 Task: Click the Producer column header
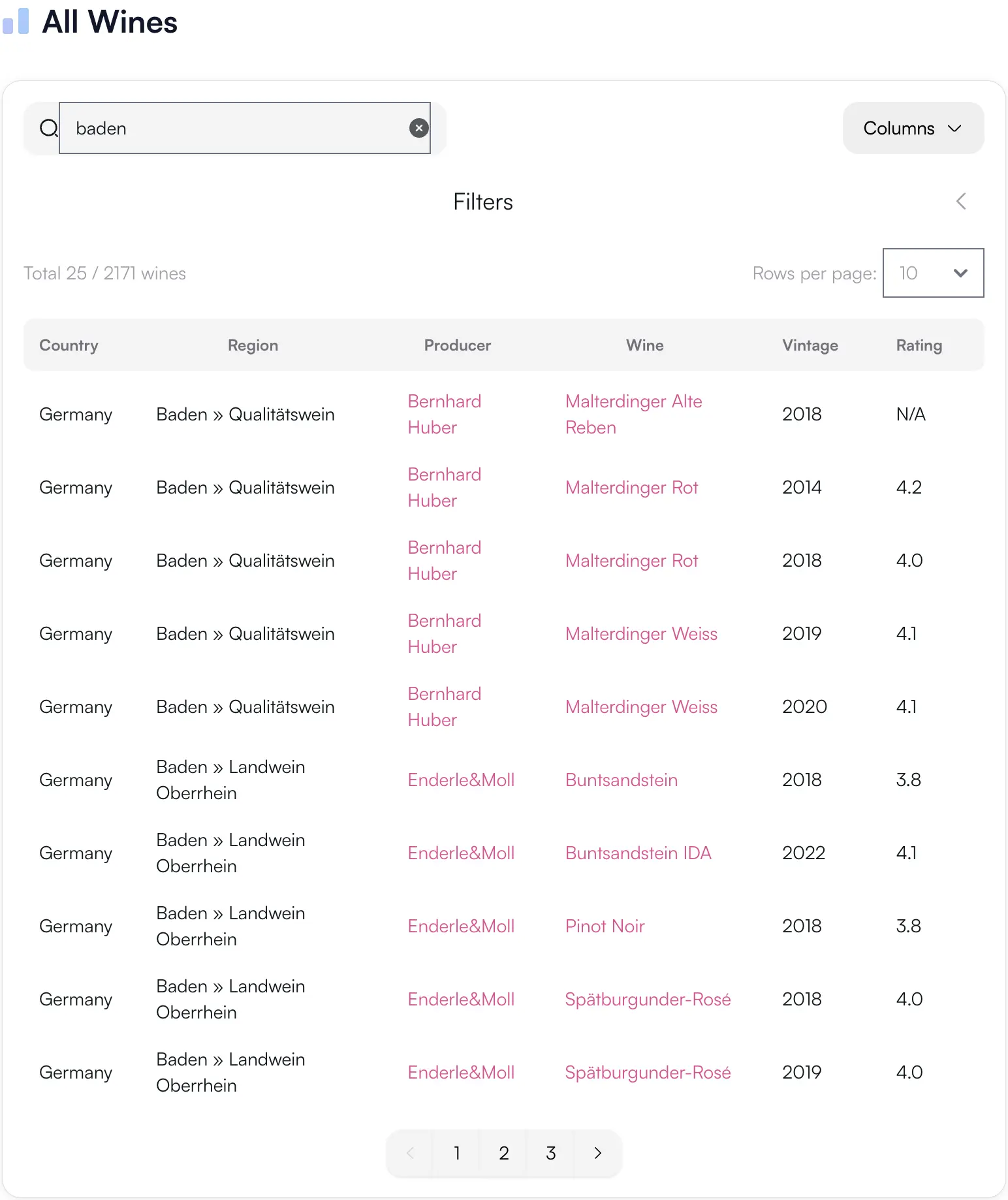pos(457,345)
